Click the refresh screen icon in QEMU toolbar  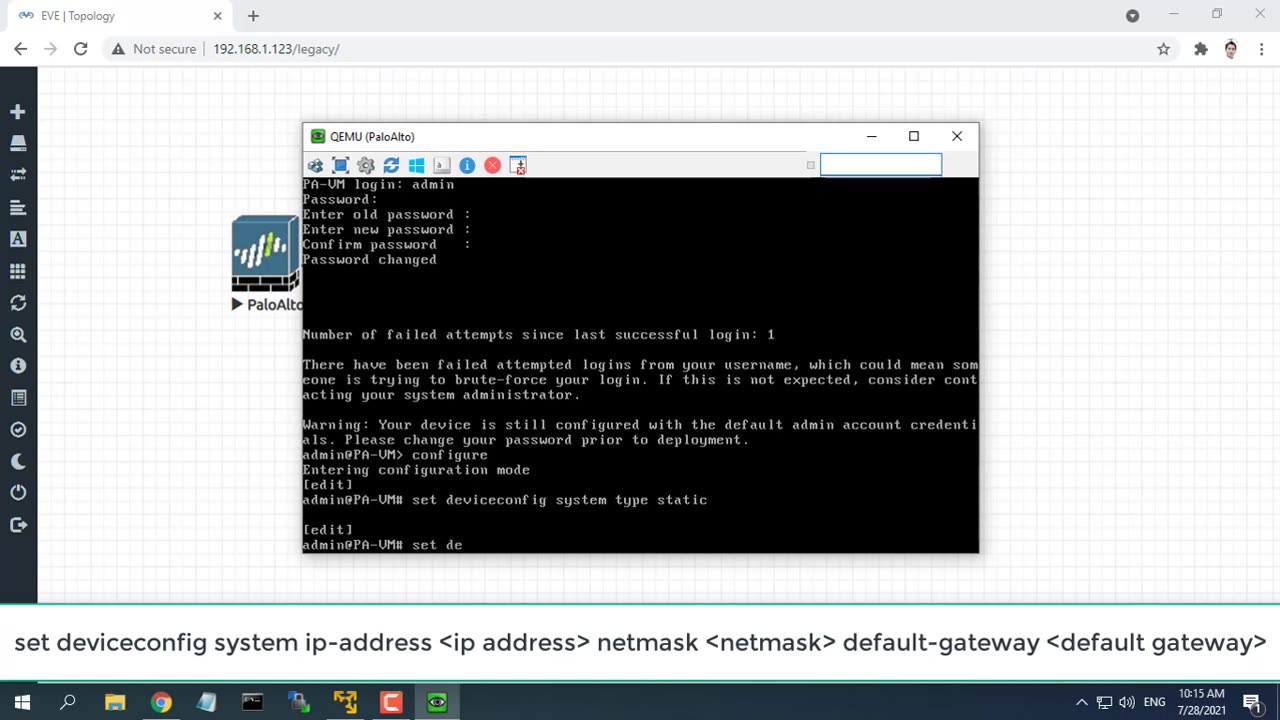[x=391, y=165]
